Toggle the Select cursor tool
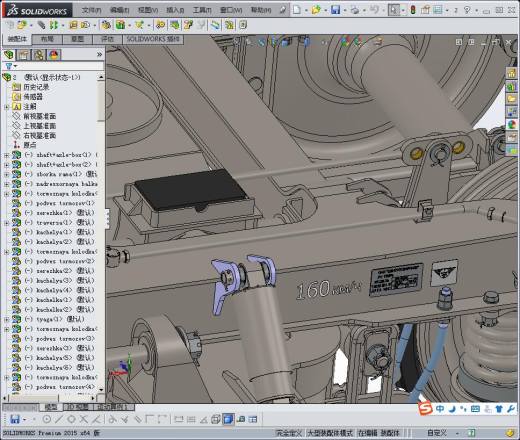The width and height of the screenshot is (520, 440). (394, 10)
